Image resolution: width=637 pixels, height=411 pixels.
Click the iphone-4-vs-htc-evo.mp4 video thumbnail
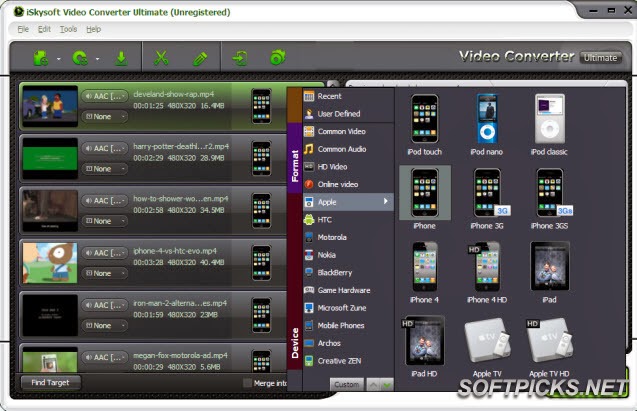pyautogui.click(x=50, y=263)
